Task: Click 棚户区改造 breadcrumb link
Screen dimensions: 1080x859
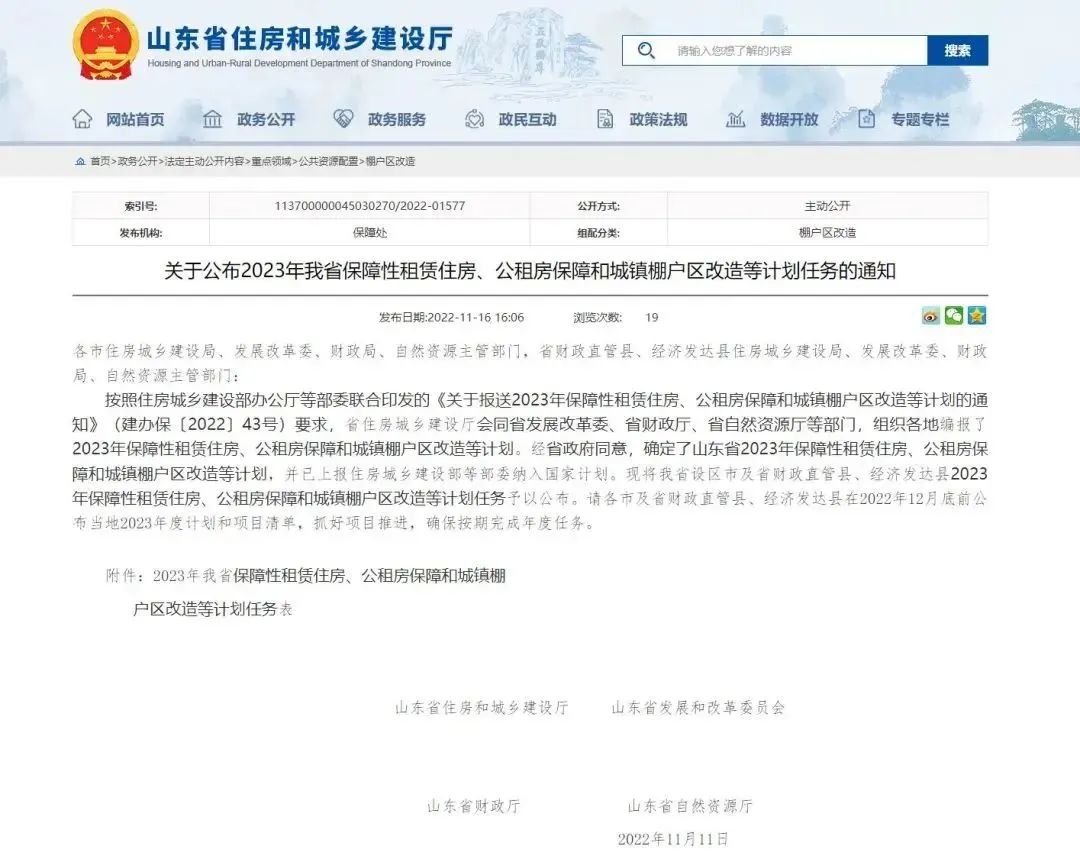Action: pos(391,161)
